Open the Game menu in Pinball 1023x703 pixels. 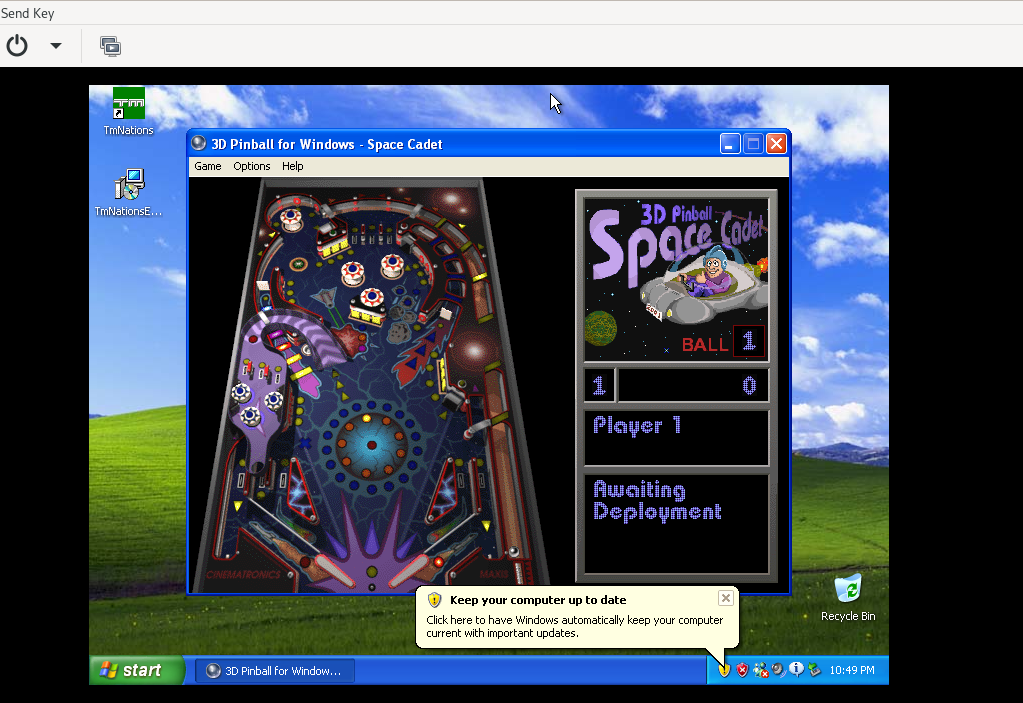pyautogui.click(x=207, y=166)
